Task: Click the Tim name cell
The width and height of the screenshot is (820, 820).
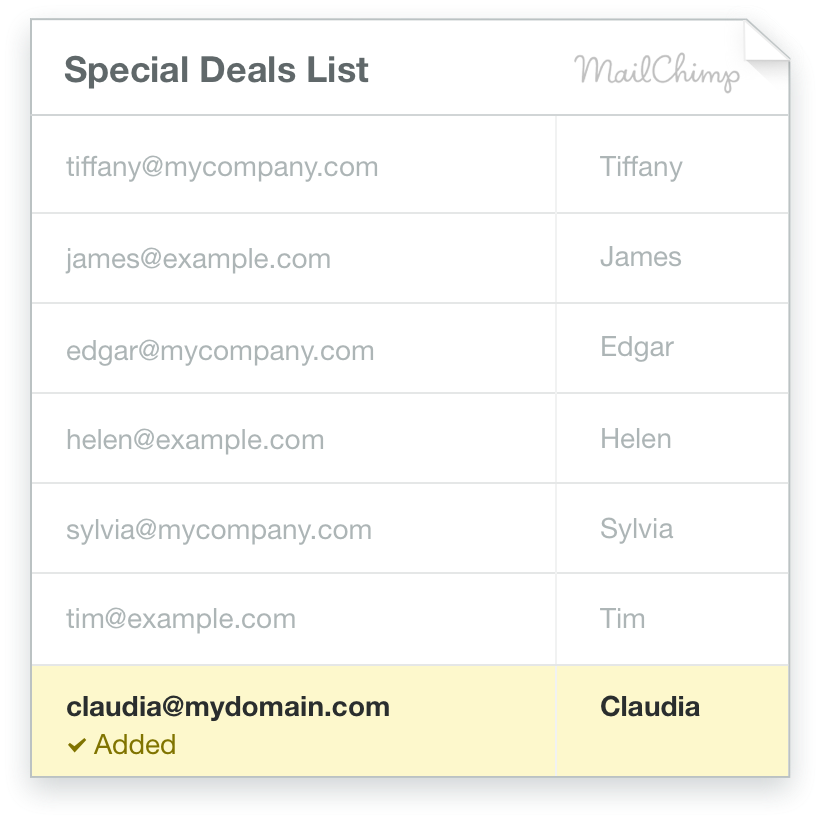Action: [673, 619]
